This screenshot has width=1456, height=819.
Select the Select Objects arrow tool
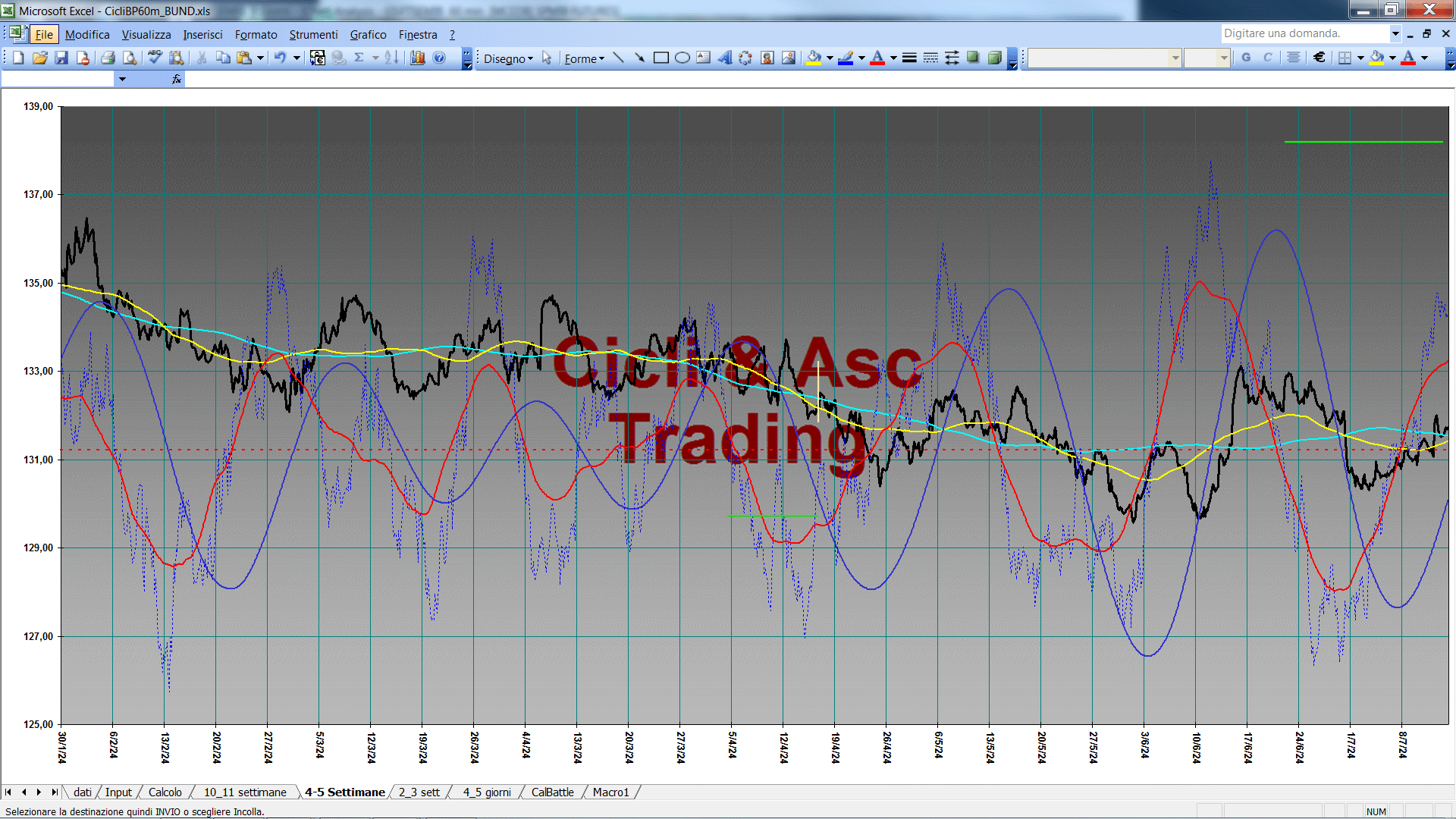point(547,58)
